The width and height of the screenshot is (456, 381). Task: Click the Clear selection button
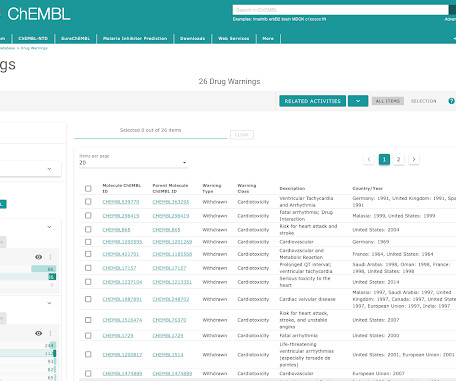point(242,135)
